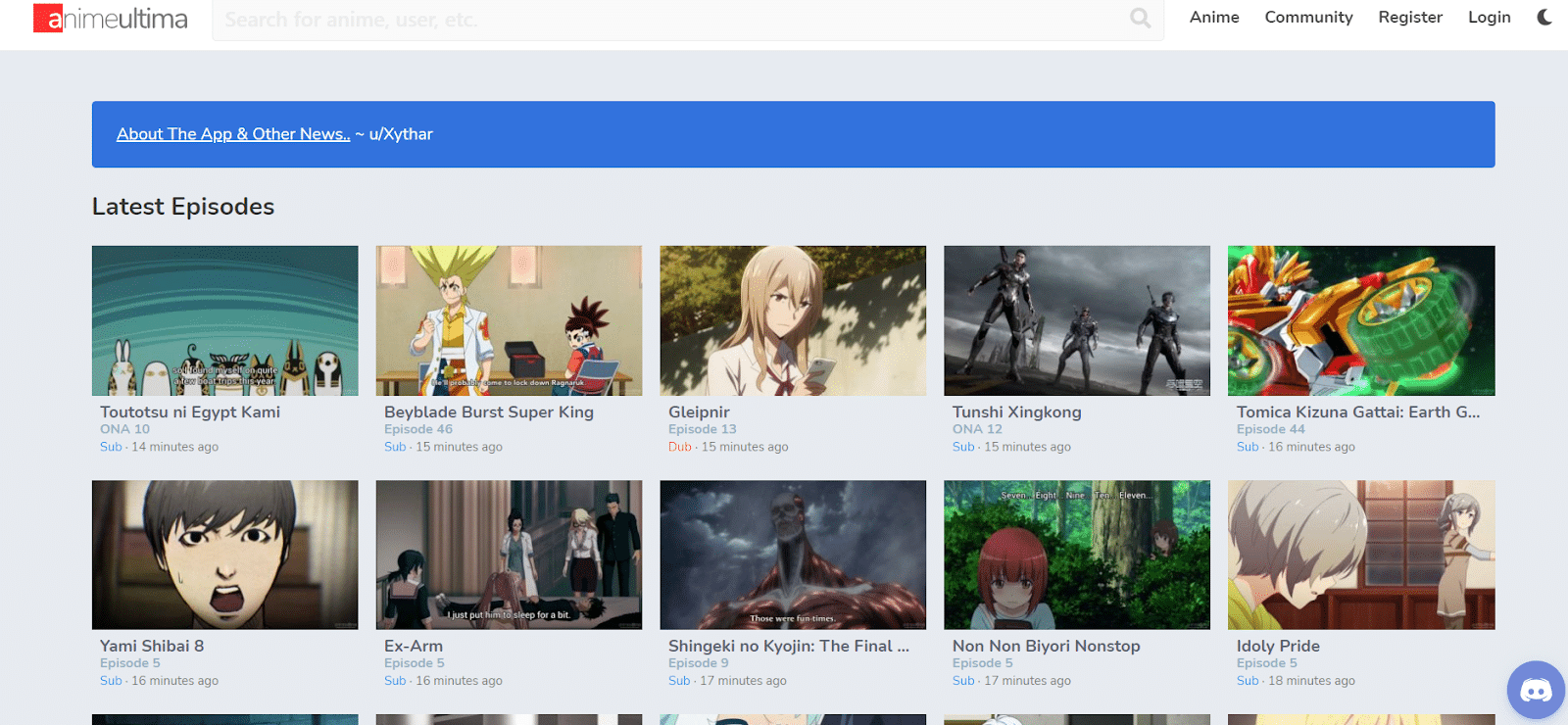Click the u/Xythar text in the banner

(401, 134)
